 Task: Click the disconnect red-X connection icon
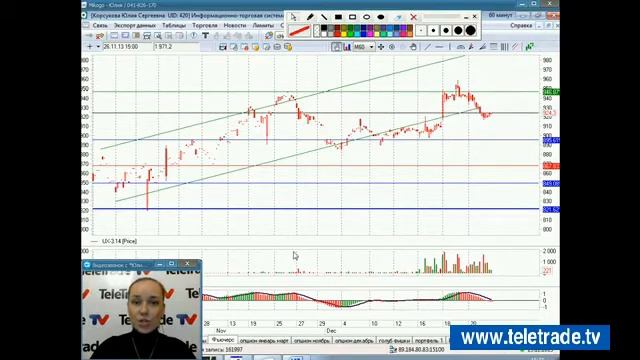(x=100, y=36)
